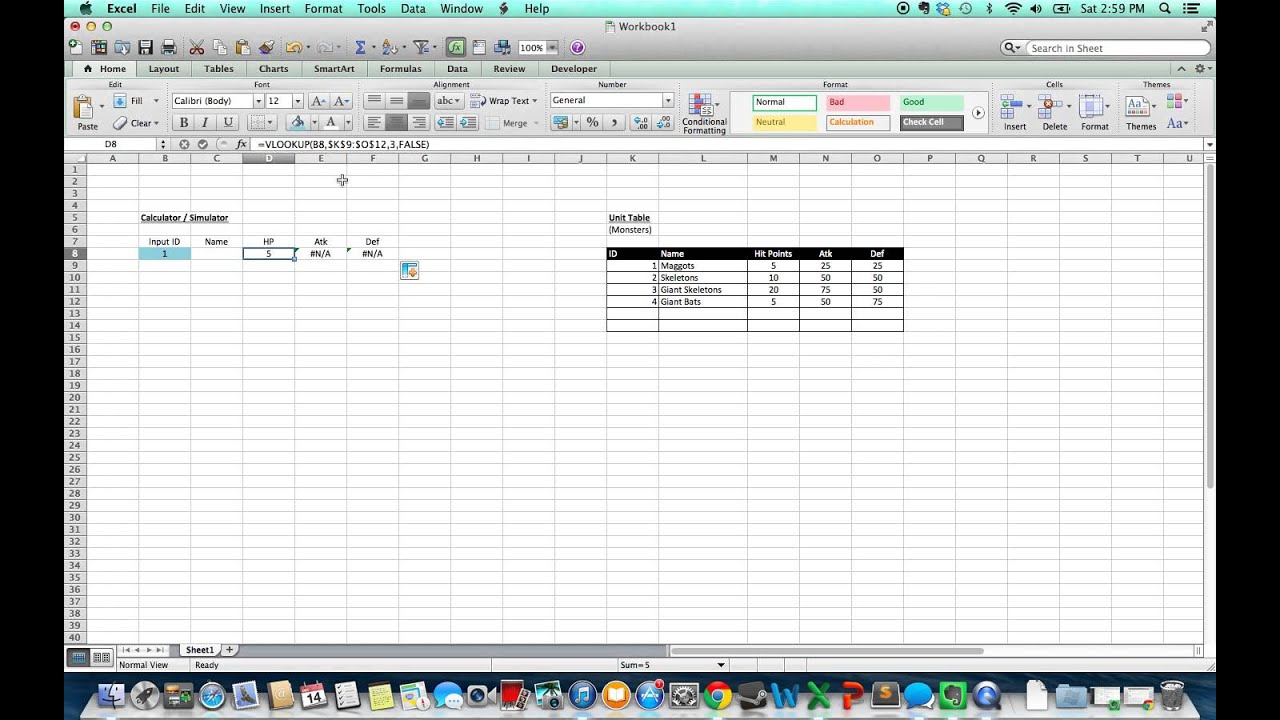Toggle bottom vertical alignment
The width and height of the screenshot is (1280, 720).
(x=419, y=100)
